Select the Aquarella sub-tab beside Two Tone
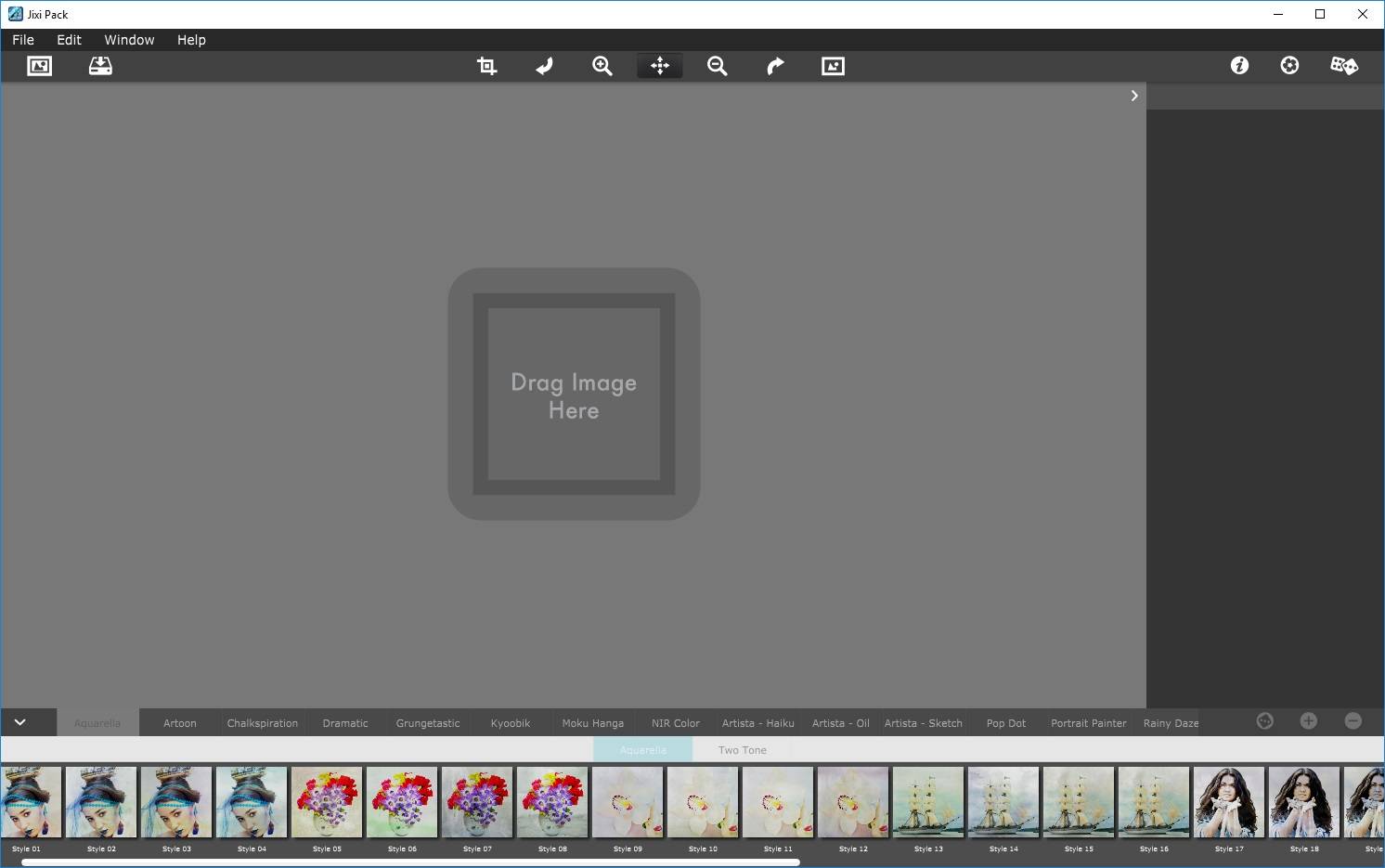The height and width of the screenshot is (868, 1385). click(x=643, y=750)
